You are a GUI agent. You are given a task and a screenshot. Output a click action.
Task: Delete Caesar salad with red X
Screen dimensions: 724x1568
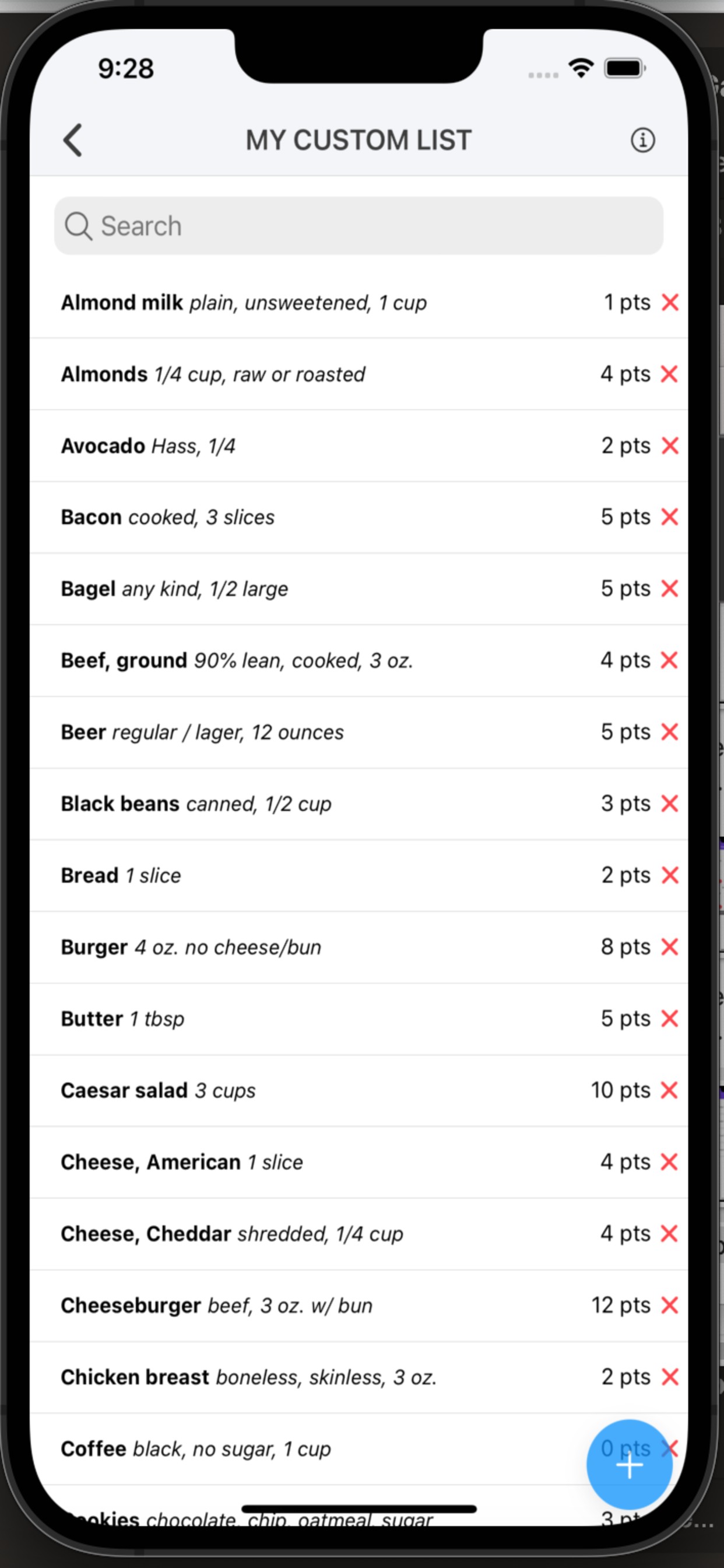[670, 1090]
